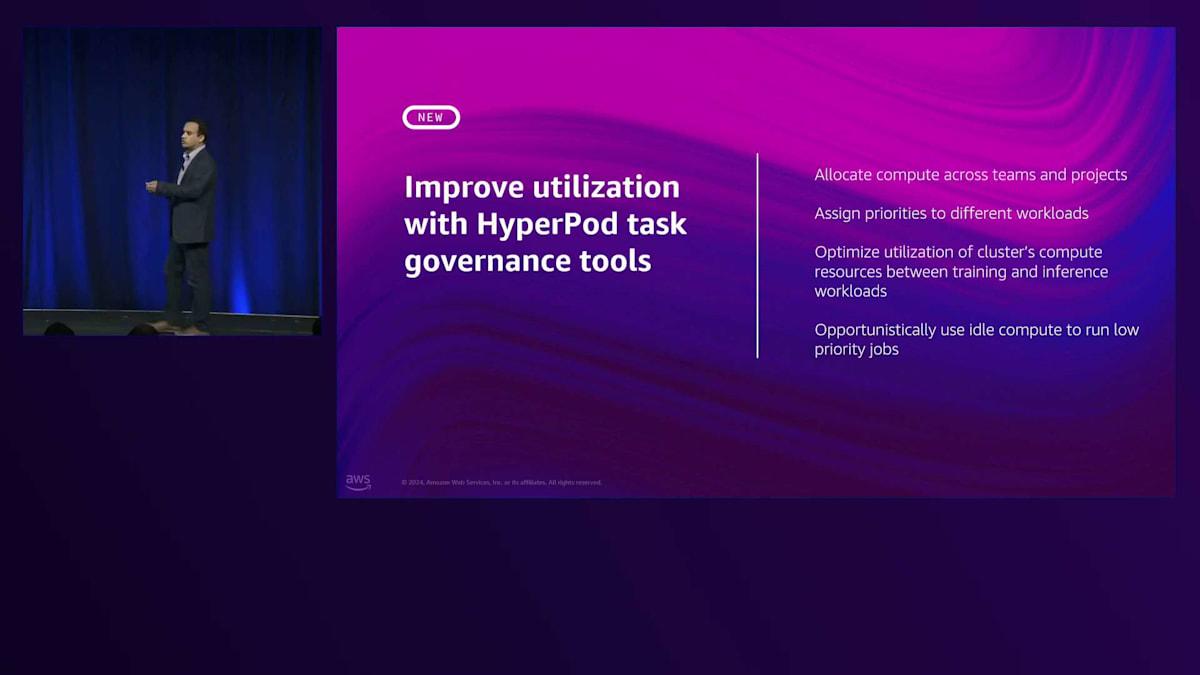Click the text 'Optimize utilization of cluster's compute resources'
Screen dimensions: 1200x675
pos(961,271)
